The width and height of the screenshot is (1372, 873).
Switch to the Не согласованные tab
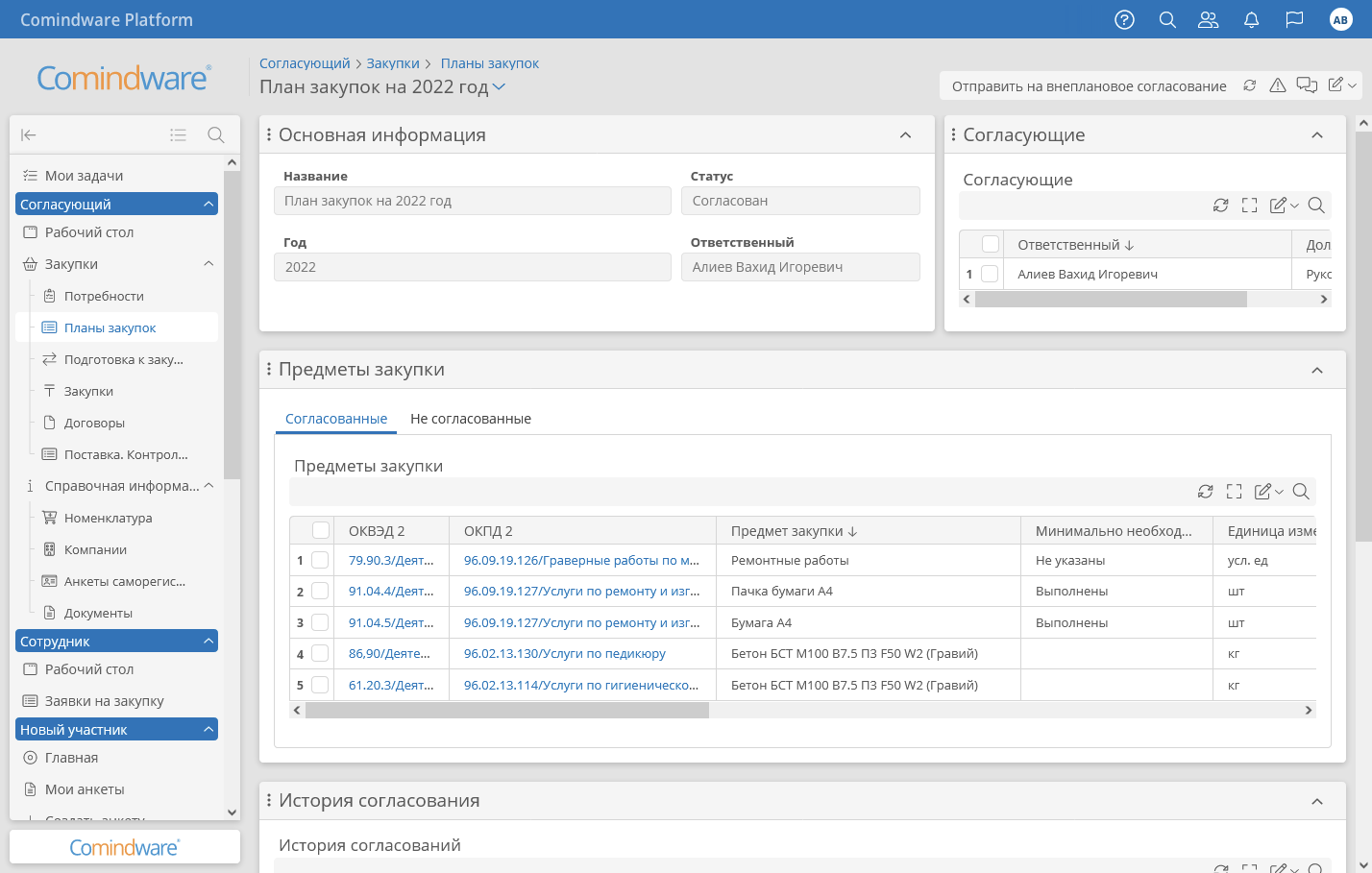pos(470,419)
